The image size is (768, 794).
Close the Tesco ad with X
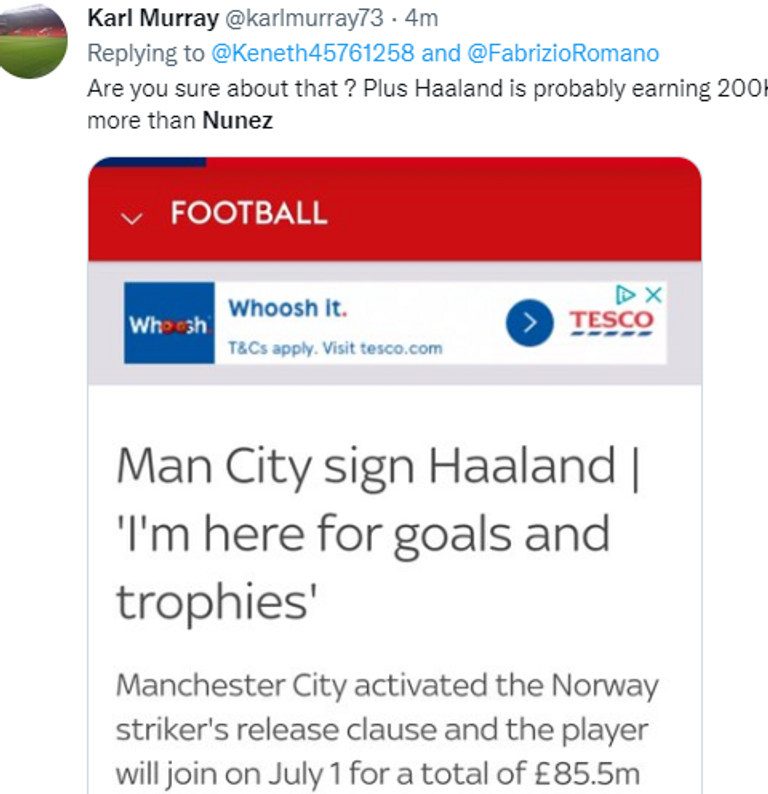click(x=652, y=295)
